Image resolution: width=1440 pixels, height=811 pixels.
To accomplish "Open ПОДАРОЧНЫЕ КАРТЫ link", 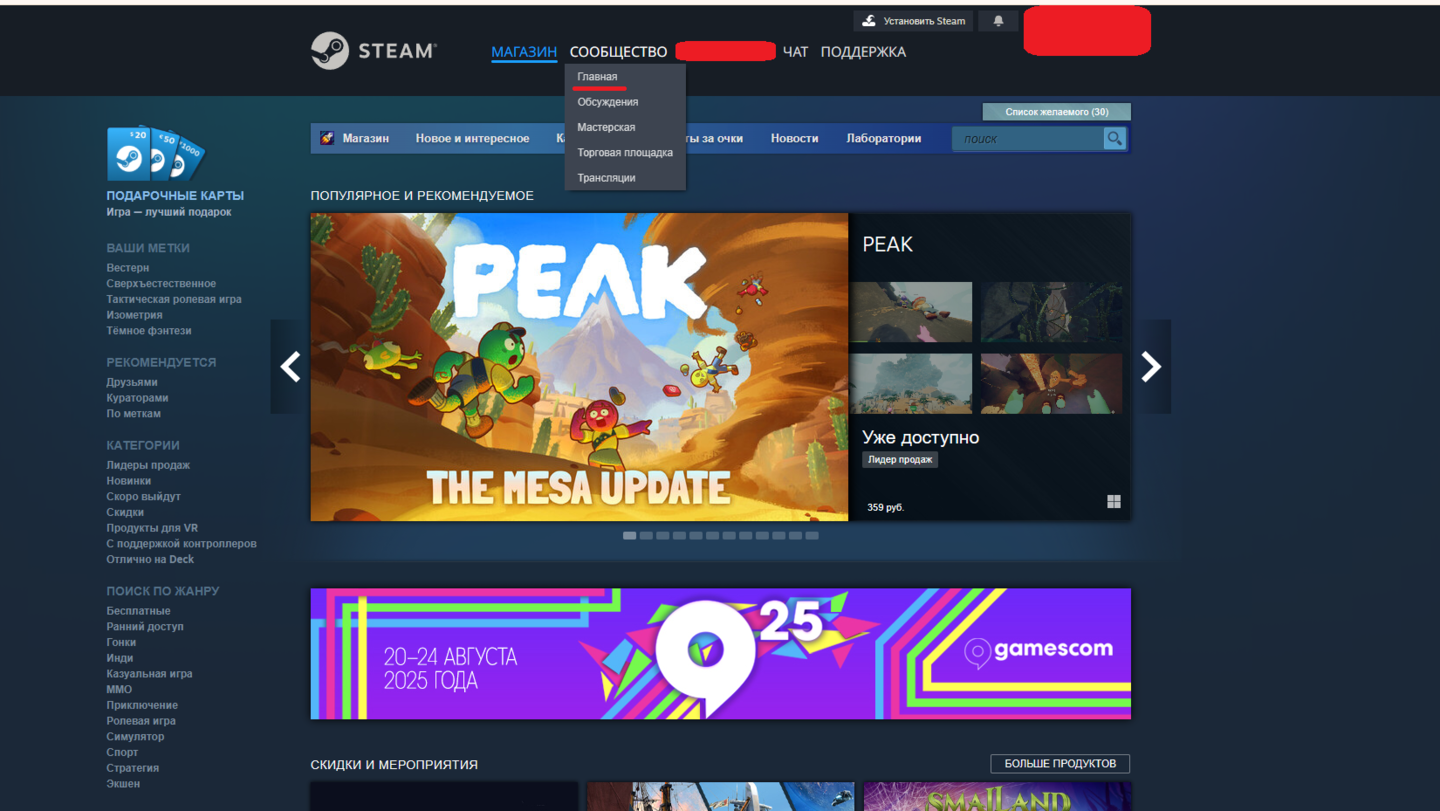I will pos(175,196).
